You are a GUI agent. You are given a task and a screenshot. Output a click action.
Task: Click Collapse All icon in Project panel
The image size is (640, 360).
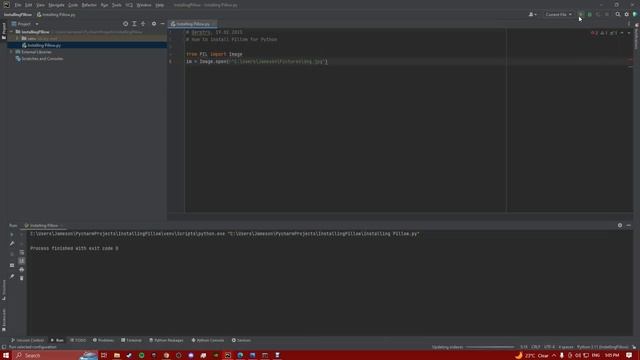[143, 24]
